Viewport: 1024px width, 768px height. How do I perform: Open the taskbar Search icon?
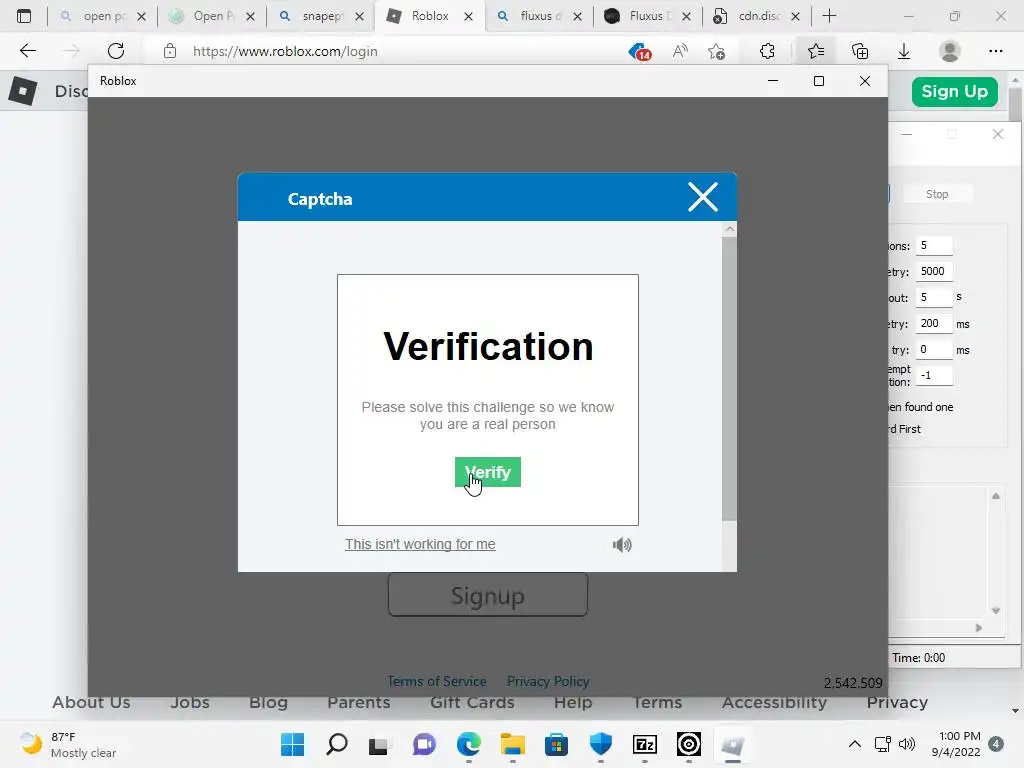(336, 744)
